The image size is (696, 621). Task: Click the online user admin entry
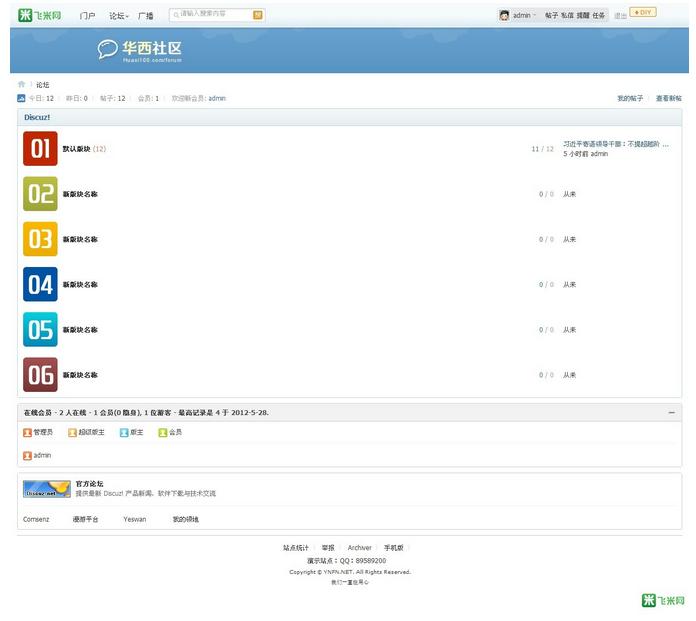[38, 455]
